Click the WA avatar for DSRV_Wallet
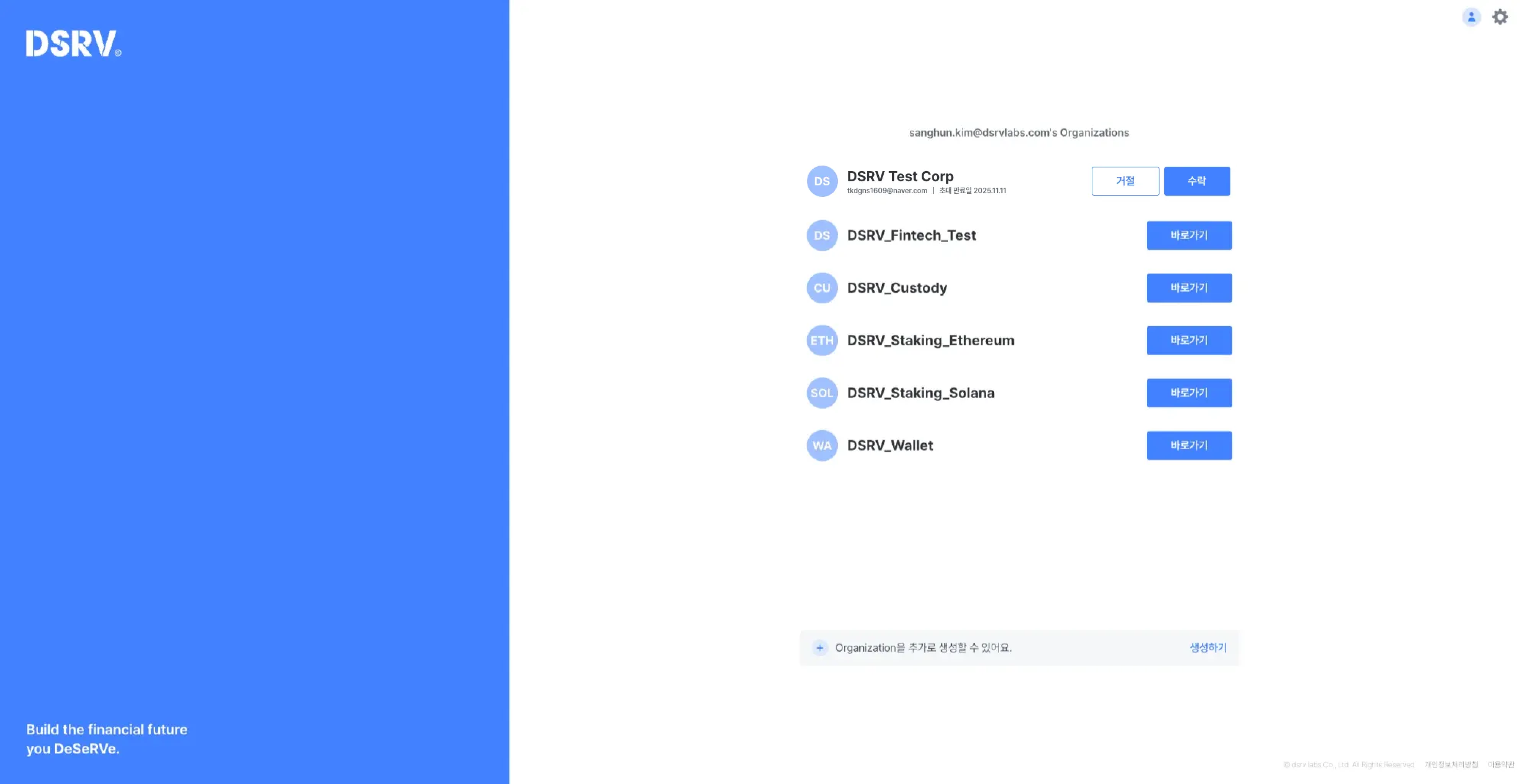The height and width of the screenshot is (784, 1529). coord(821,446)
